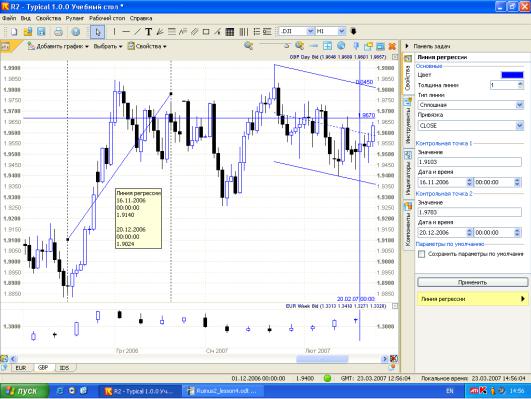The image size is (531, 399).
Task: Click the black down arrow after H1
Action: click(x=353, y=32)
